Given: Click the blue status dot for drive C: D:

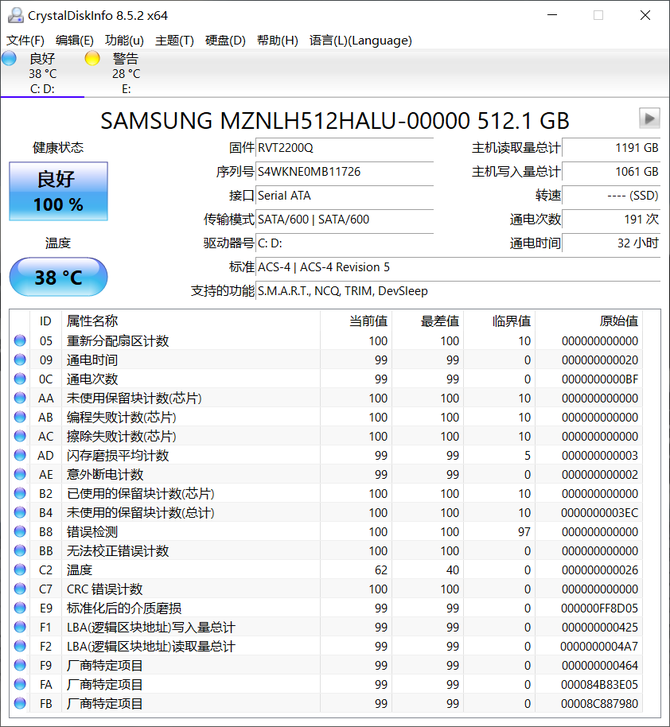Looking at the screenshot, I should (9, 58).
